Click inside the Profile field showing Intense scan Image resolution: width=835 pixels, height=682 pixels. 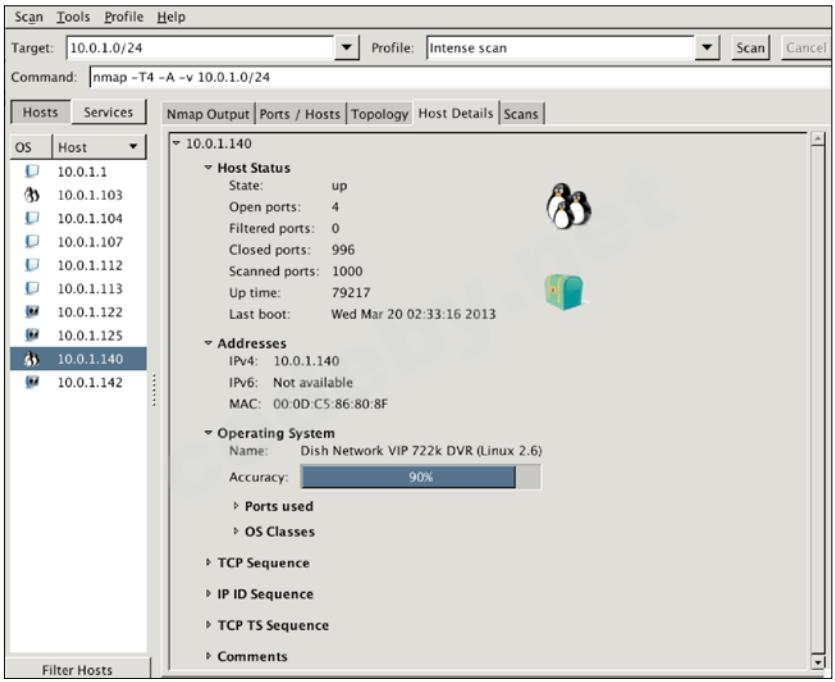[561, 48]
